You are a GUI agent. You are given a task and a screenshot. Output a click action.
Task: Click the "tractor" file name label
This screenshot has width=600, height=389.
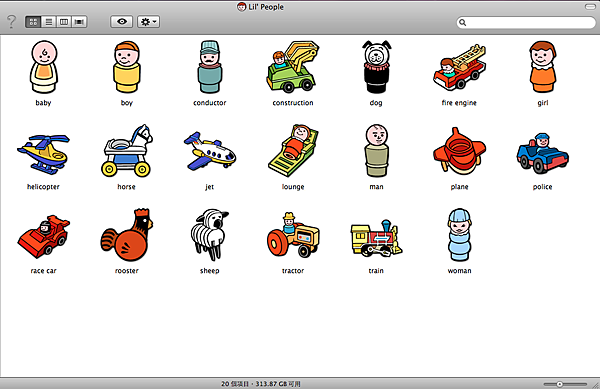(x=293, y=271)
